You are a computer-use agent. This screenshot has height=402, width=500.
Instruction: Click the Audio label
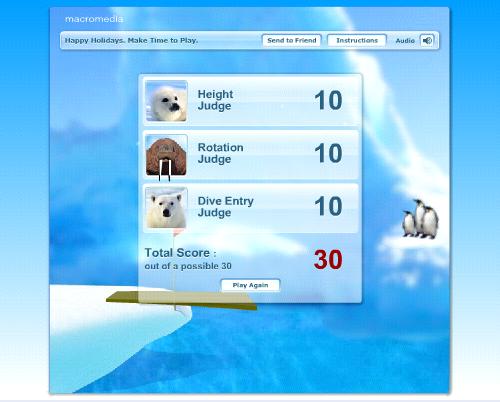click(405, 41)
